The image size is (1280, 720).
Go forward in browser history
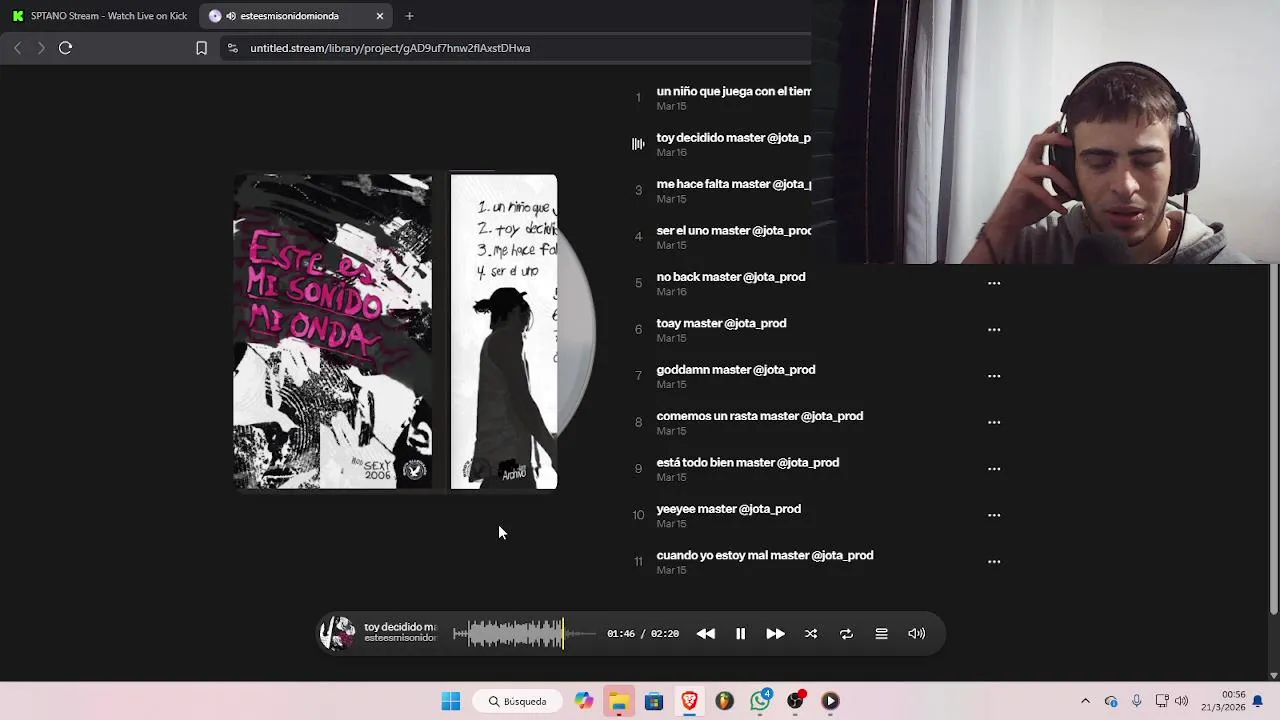[x=41, y=48]
